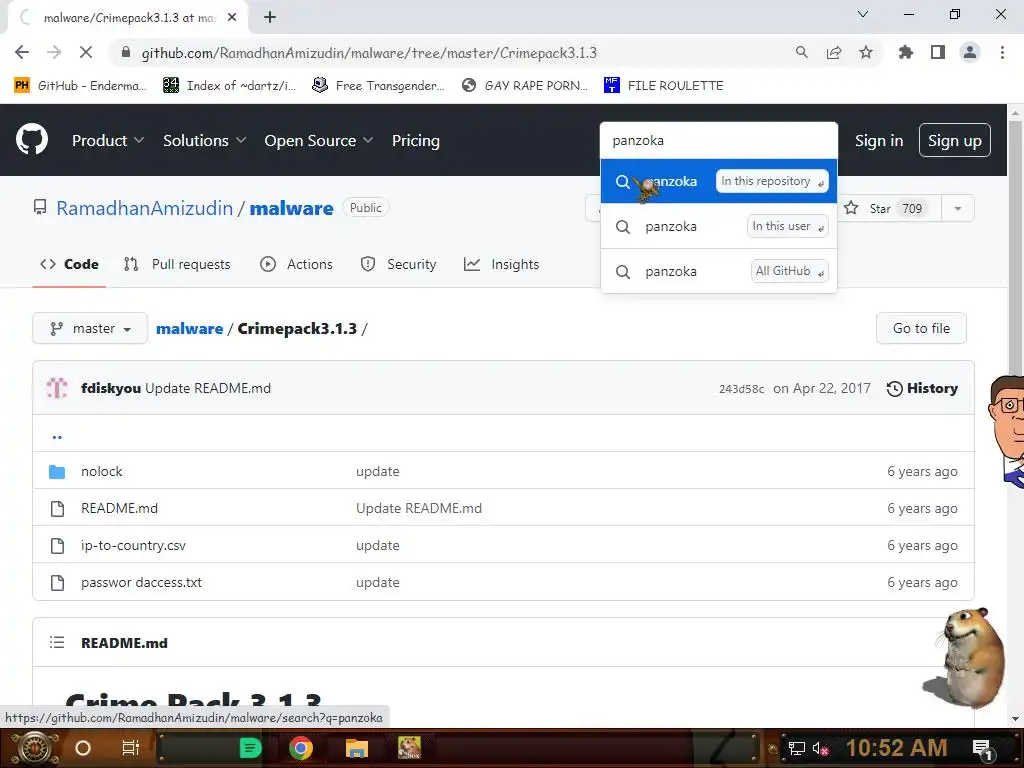Open FILE ROULETTE bookmark
Viewport: 1024px width, 768px height.
click(x=664, y=86)
